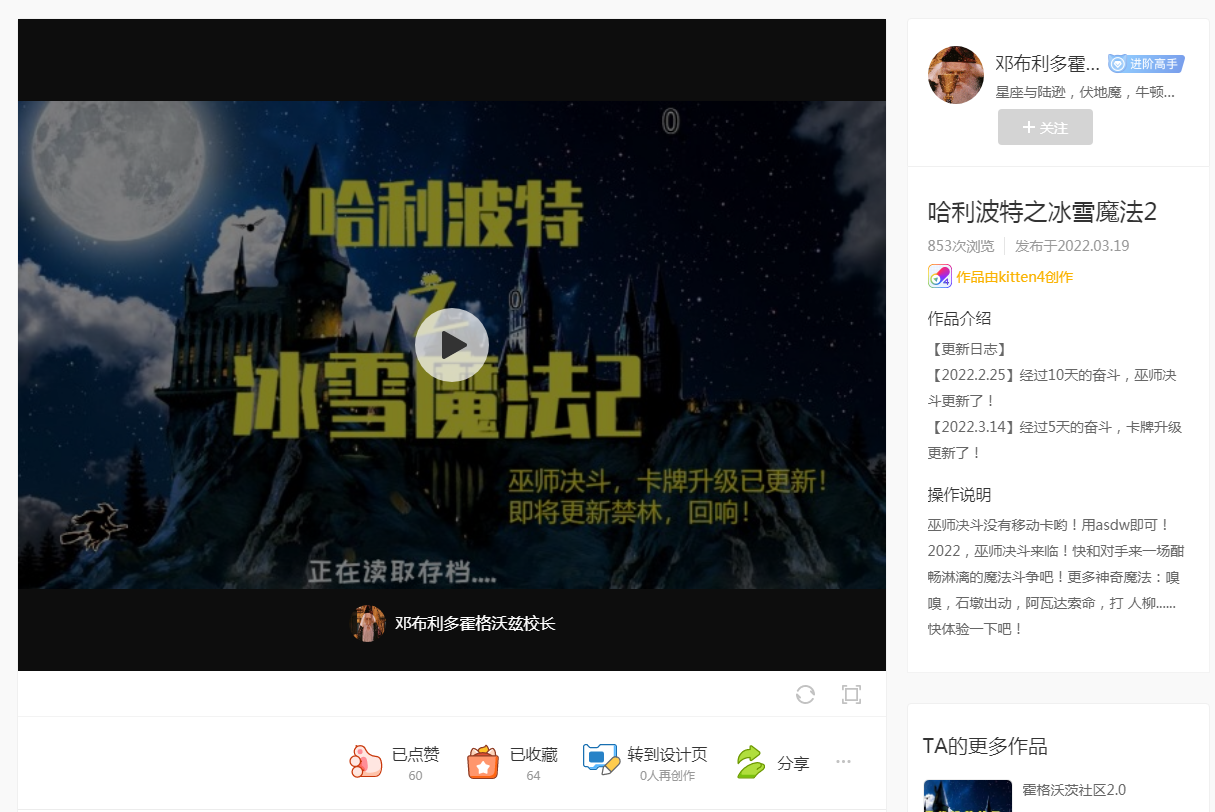Image resolution: width=1215 pixels, height=812 pixels.
Task: Click the 发布于2022.03.19 date text
Action: coord(1072,246)
